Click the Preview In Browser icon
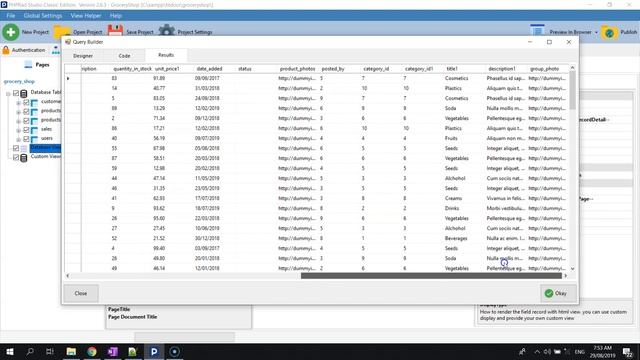The image size is (640, 360). coord(537,31)
